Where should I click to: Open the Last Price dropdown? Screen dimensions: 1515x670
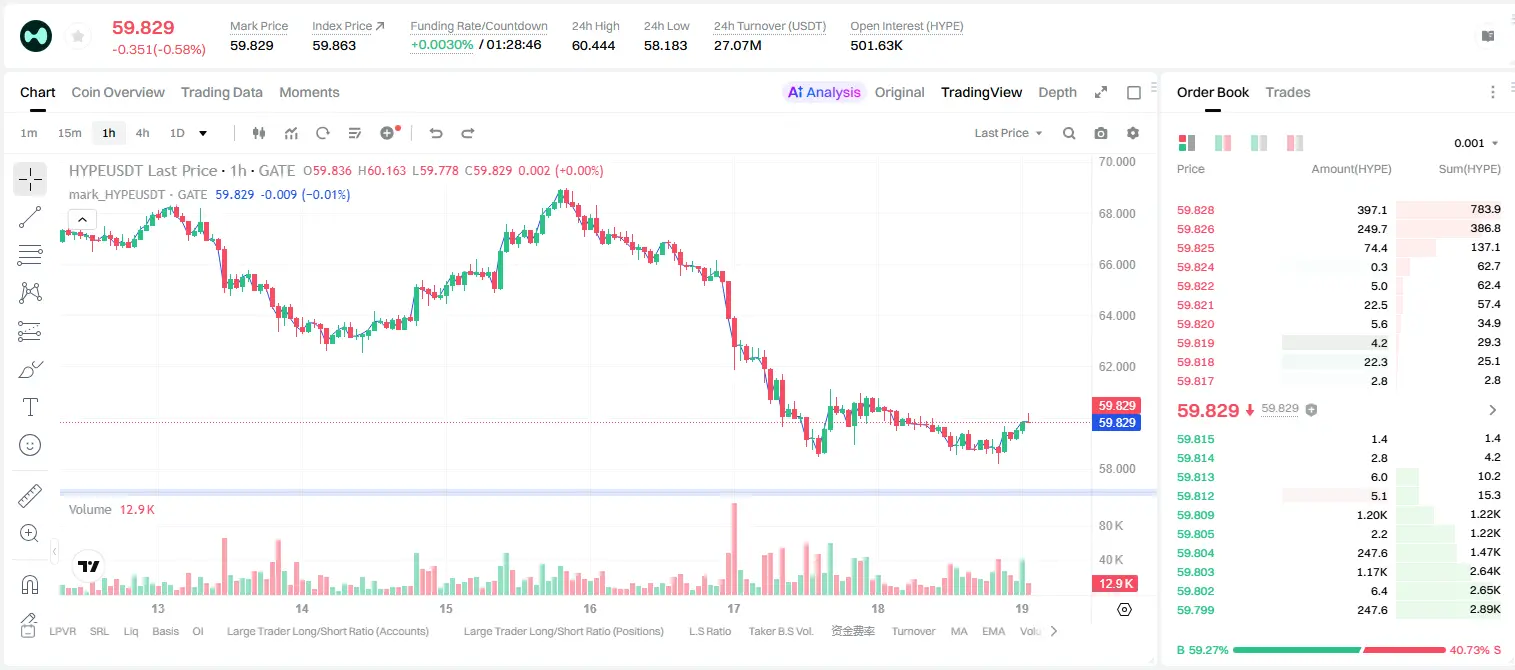[x=1008, y=133]
